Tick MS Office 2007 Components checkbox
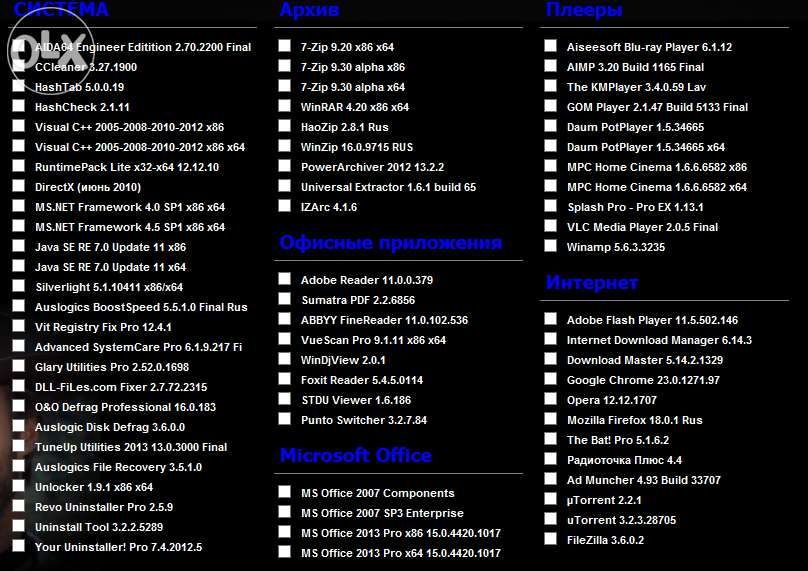Viewport: 808px width, 571px height. pos(284,492)
